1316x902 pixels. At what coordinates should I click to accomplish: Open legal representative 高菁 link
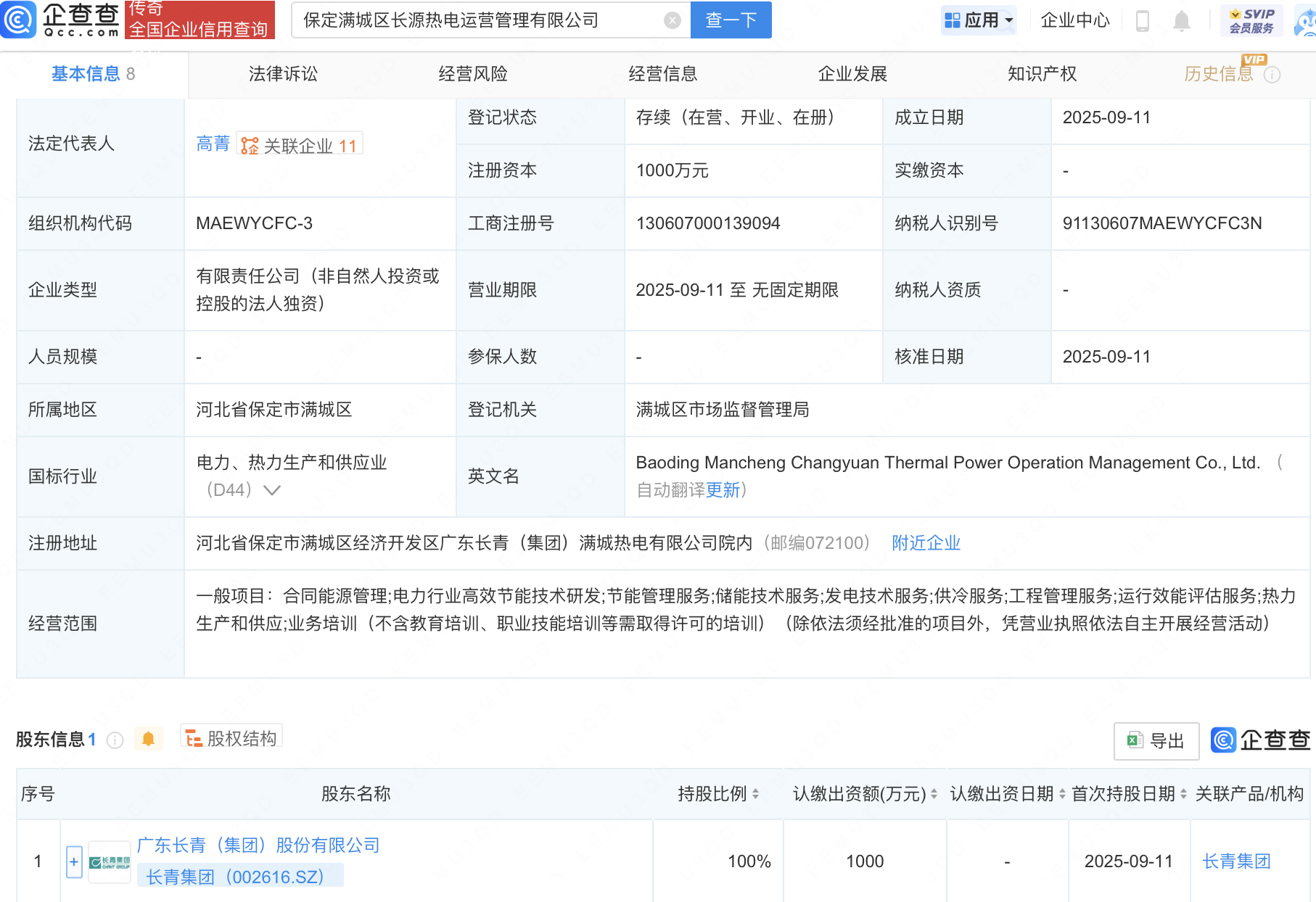coord(213,144)
